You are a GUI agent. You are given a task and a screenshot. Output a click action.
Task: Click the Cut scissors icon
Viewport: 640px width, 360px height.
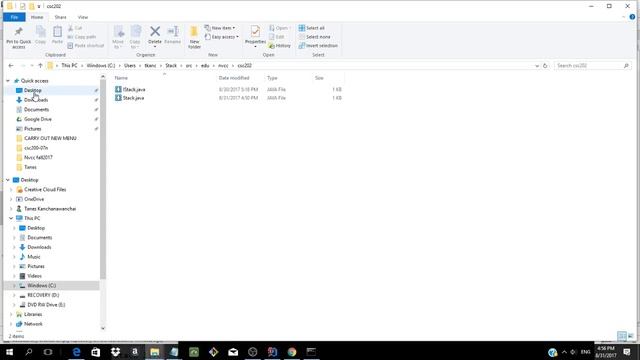70,28
